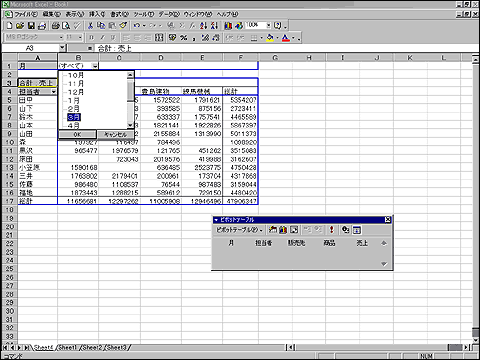Click the PivotTable field list scroll-down arrow
The height and width of the screenshot is (360, 480).
pyautogui.click(x=384, y=264)
